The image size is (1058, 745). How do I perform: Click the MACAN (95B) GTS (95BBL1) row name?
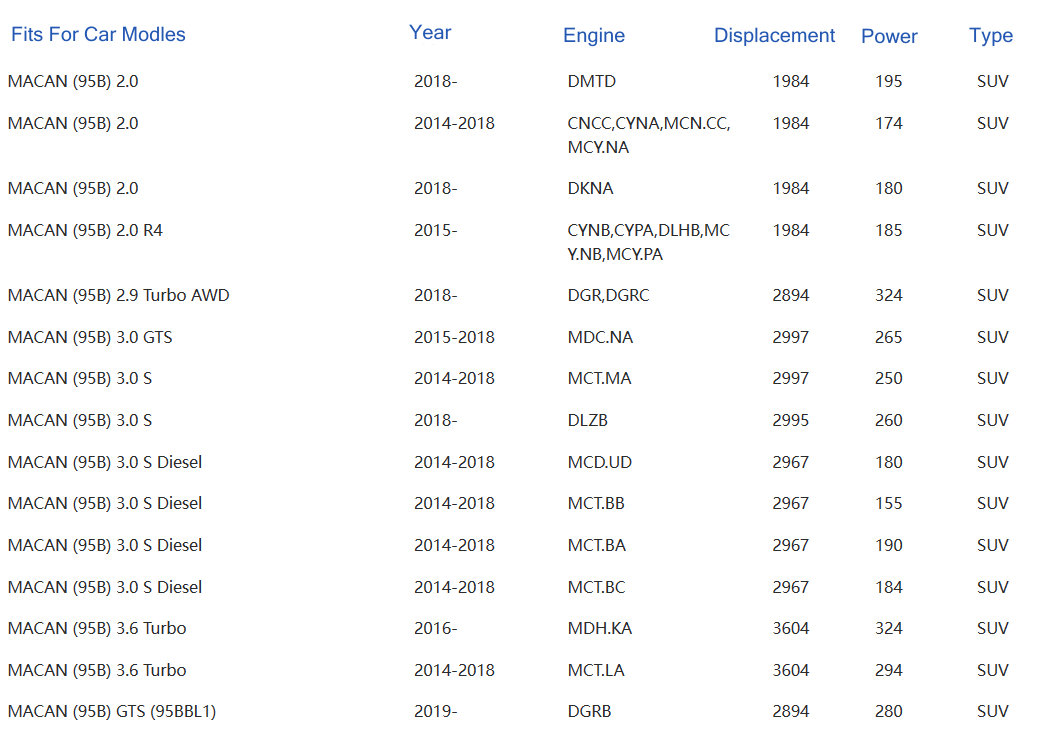click(112, 711)
